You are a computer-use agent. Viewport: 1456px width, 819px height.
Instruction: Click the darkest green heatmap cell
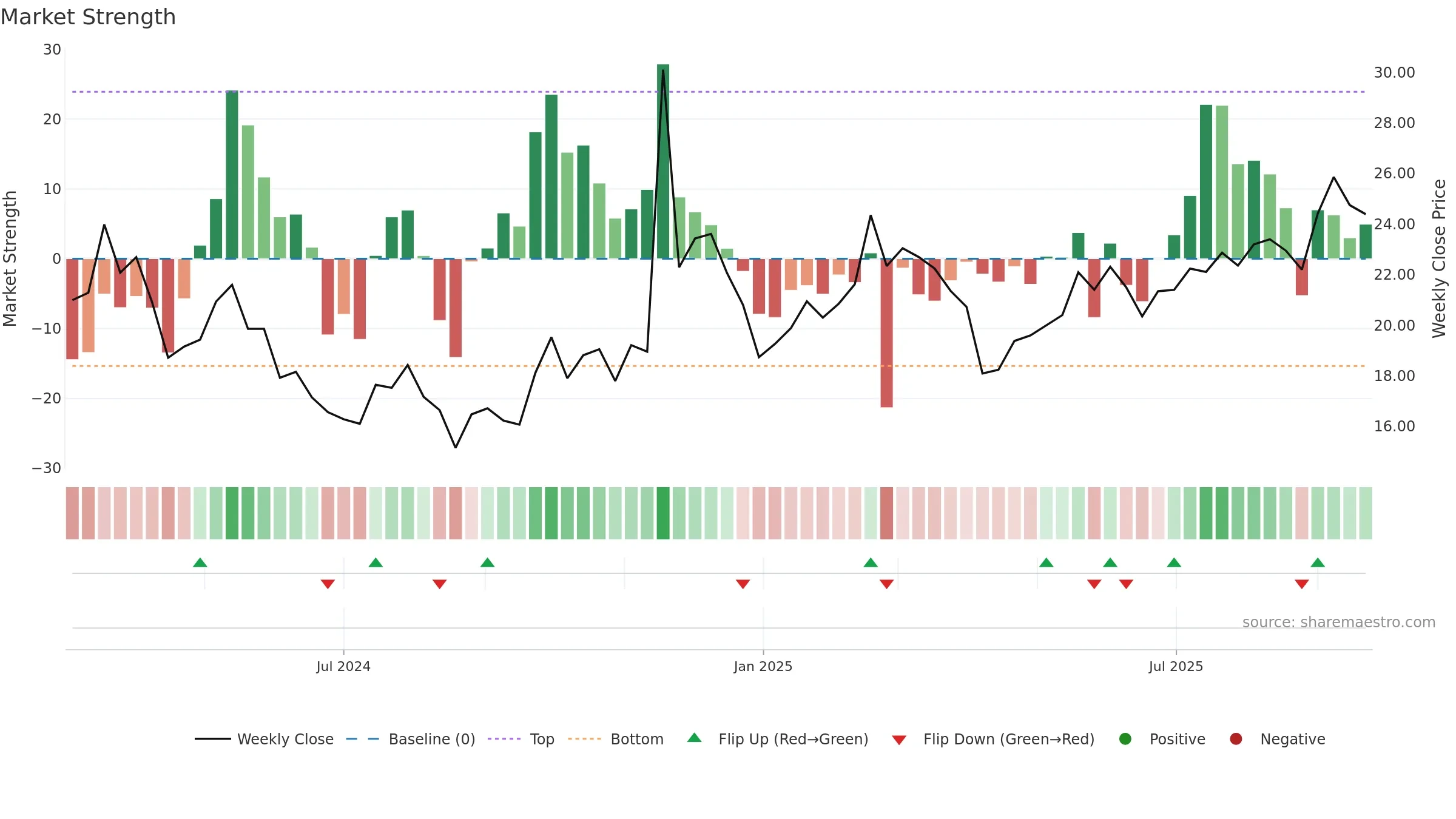click(663, 513)
